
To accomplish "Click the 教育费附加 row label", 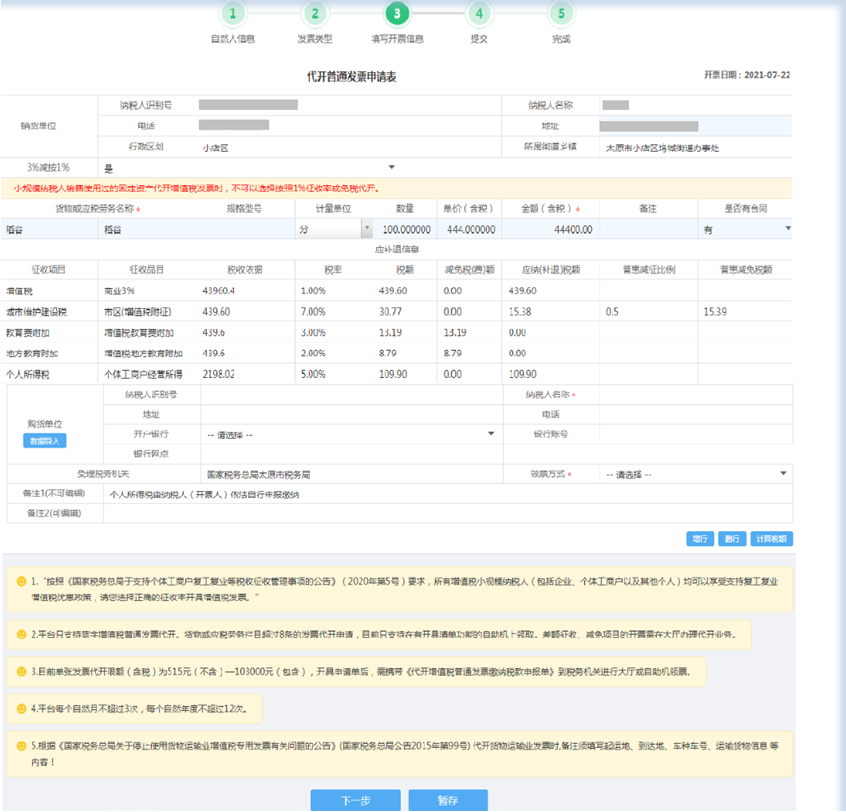I will click(28, 333).
